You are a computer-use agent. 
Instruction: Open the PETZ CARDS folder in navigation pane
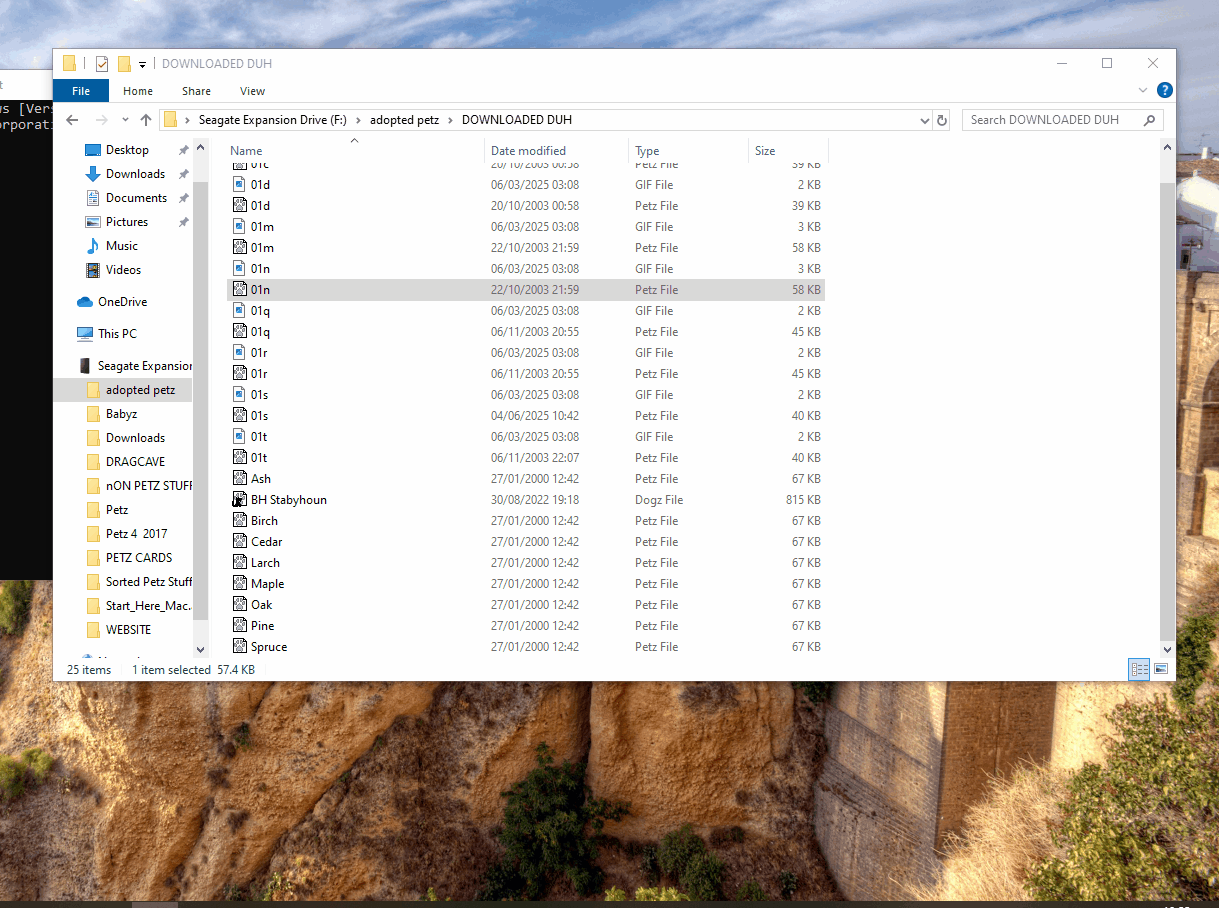pos(139,558)
